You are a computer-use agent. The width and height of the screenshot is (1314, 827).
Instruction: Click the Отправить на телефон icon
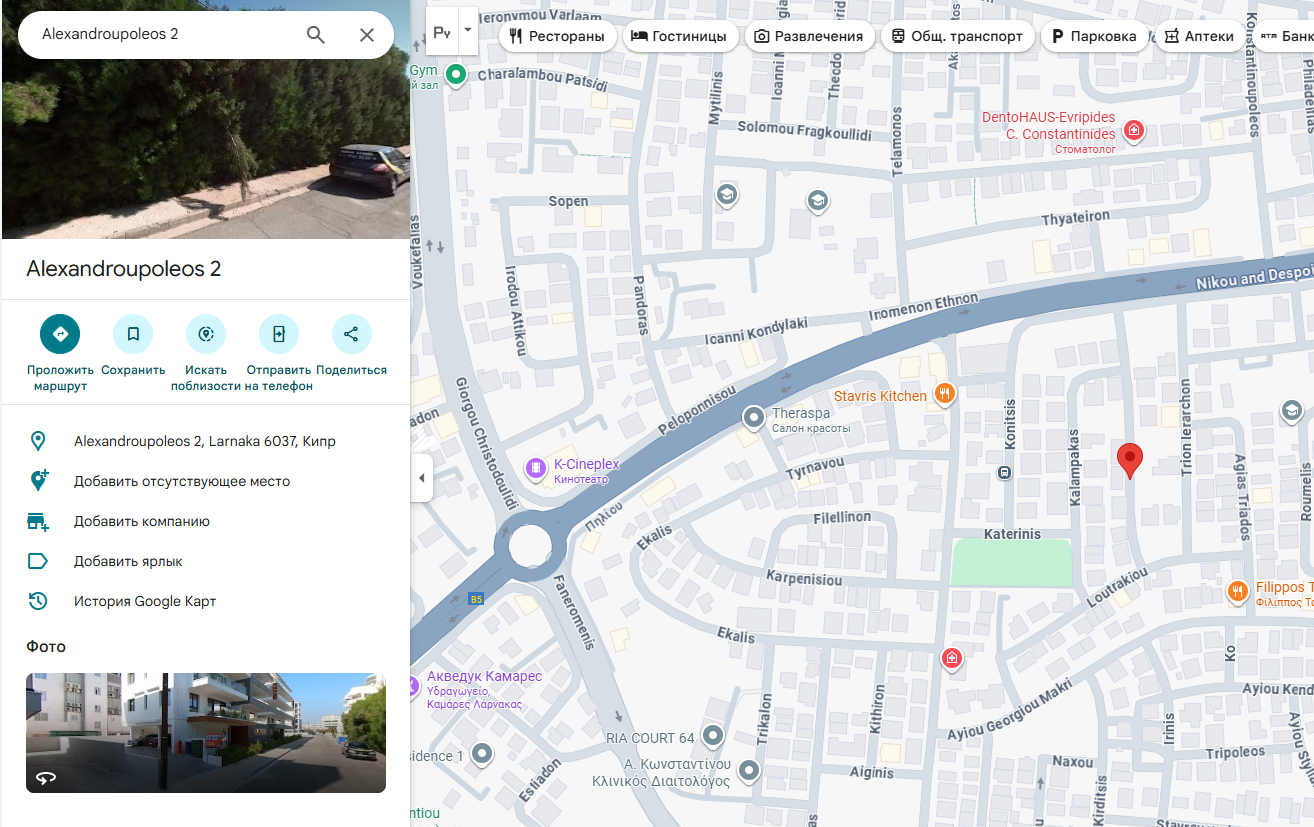click(279, 334)
